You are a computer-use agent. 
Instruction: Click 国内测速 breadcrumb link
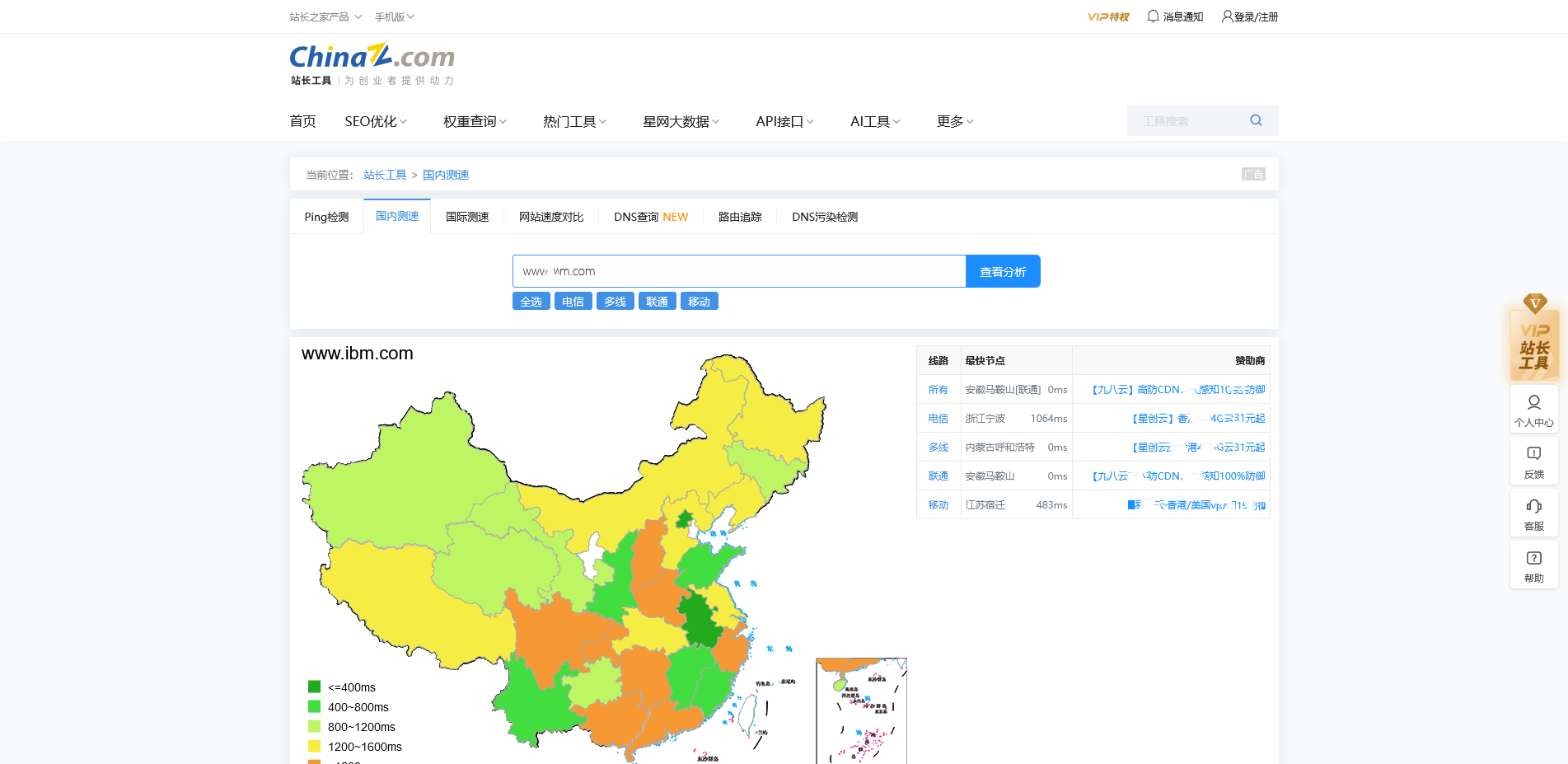[446, 175]
